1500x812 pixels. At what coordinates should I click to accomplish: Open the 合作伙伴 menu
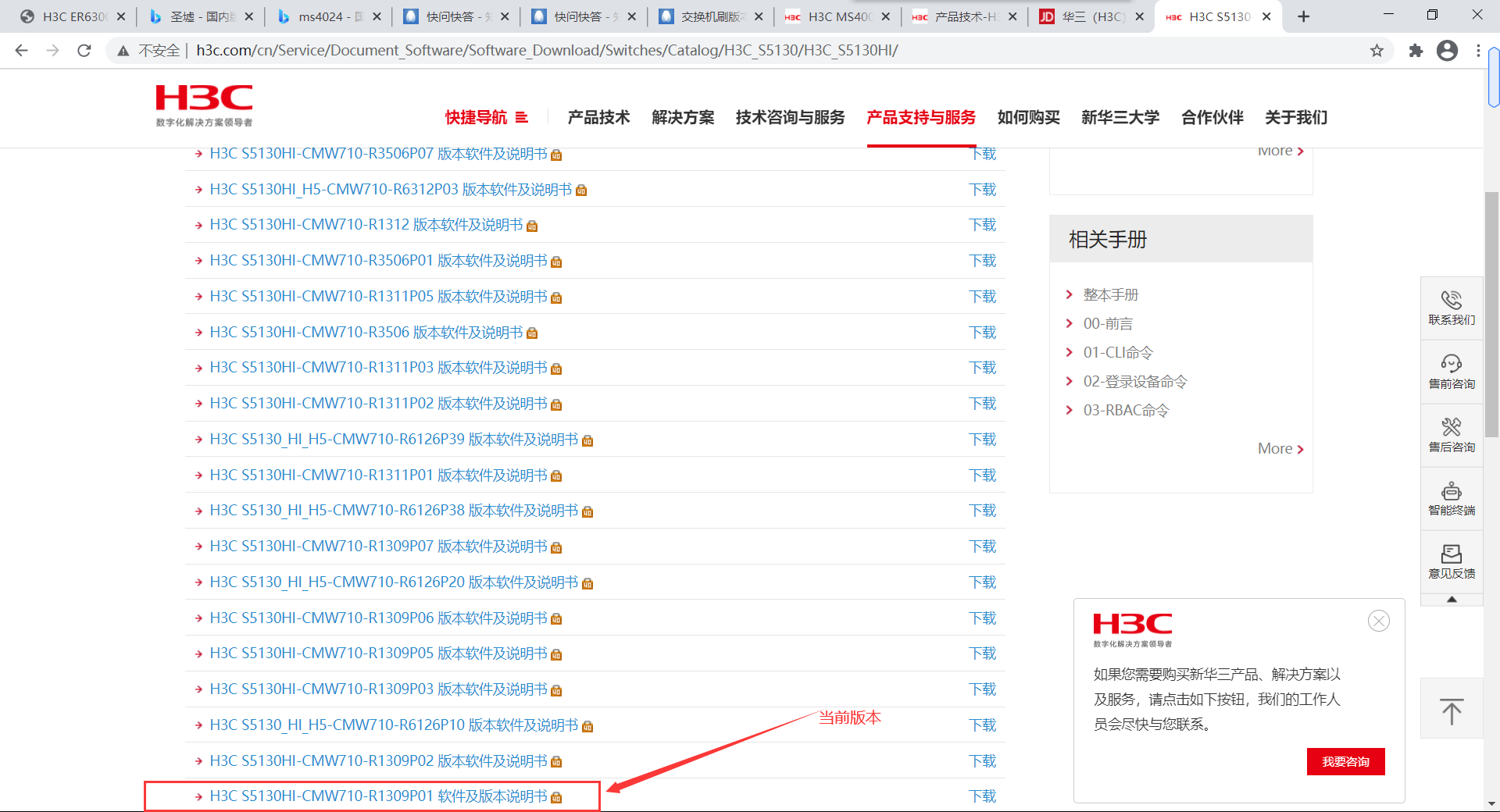(1212, 117)
